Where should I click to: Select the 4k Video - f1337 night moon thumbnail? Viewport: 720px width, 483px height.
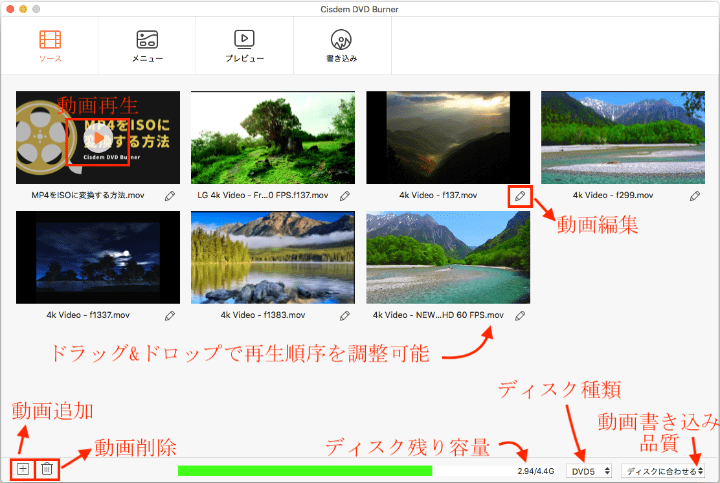pos(98,257)
